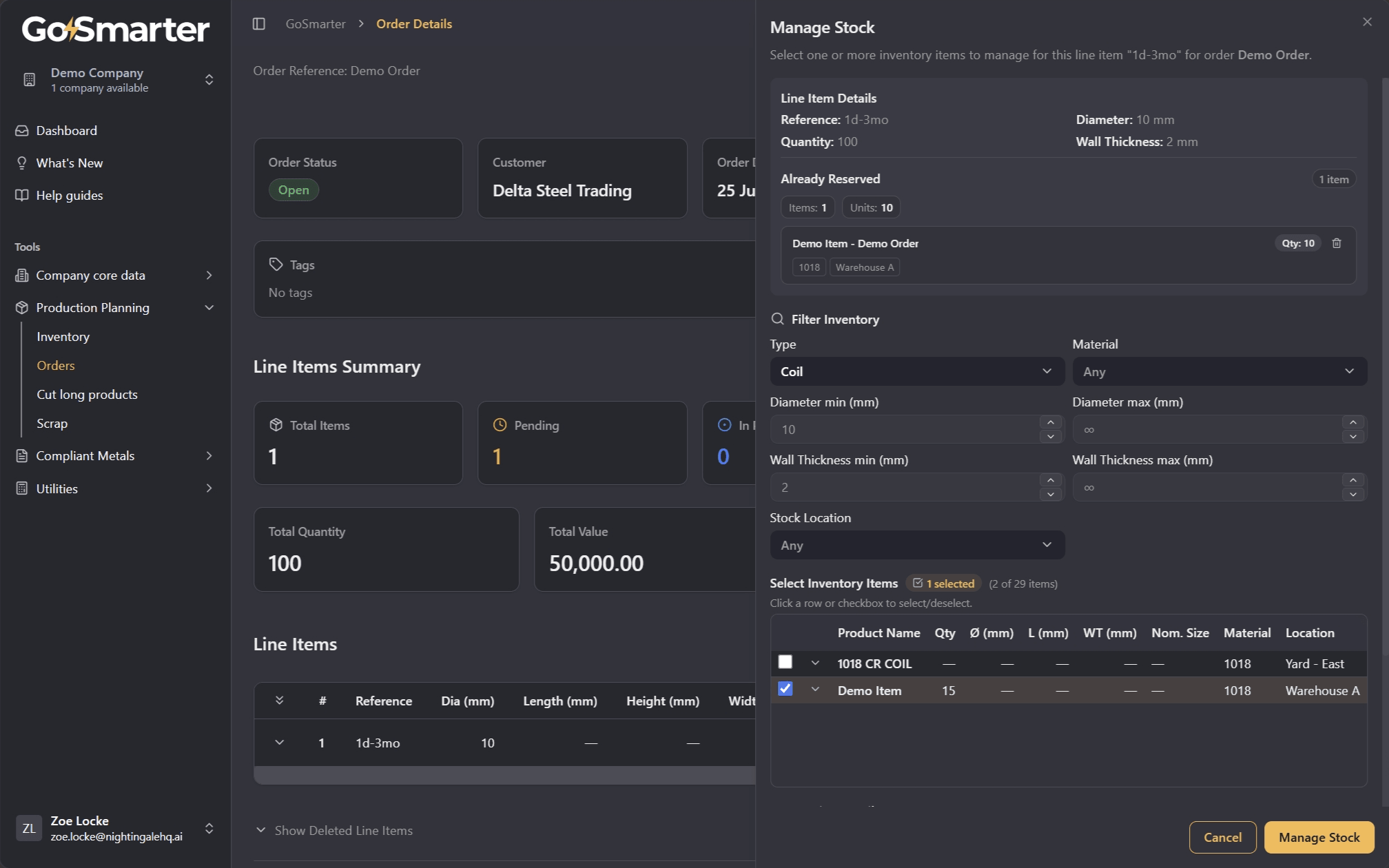
Task: Close the Manage Stock panel
Action: [x=1367, y=22]
